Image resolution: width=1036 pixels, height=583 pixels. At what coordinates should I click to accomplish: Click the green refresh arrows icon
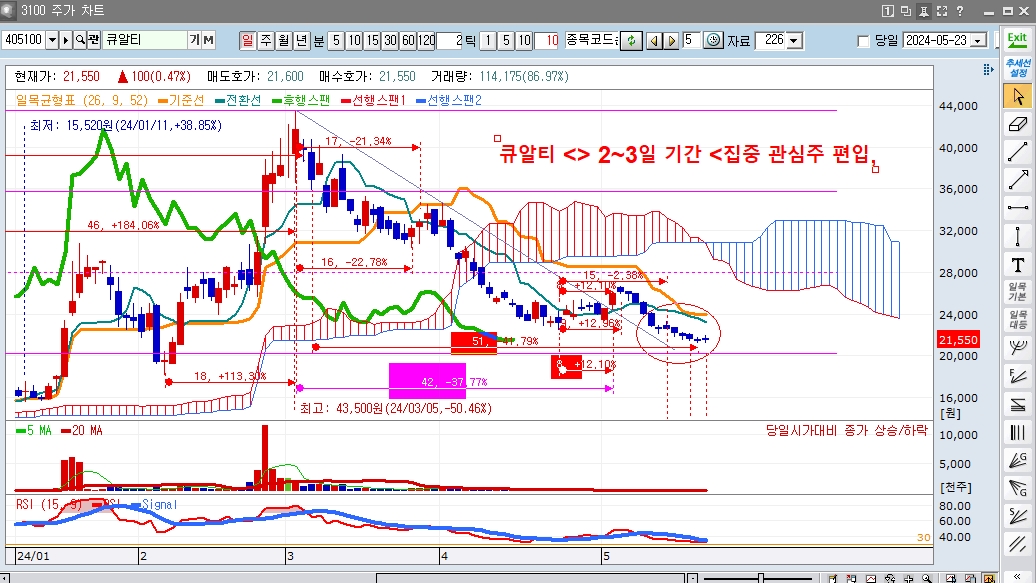631,41
